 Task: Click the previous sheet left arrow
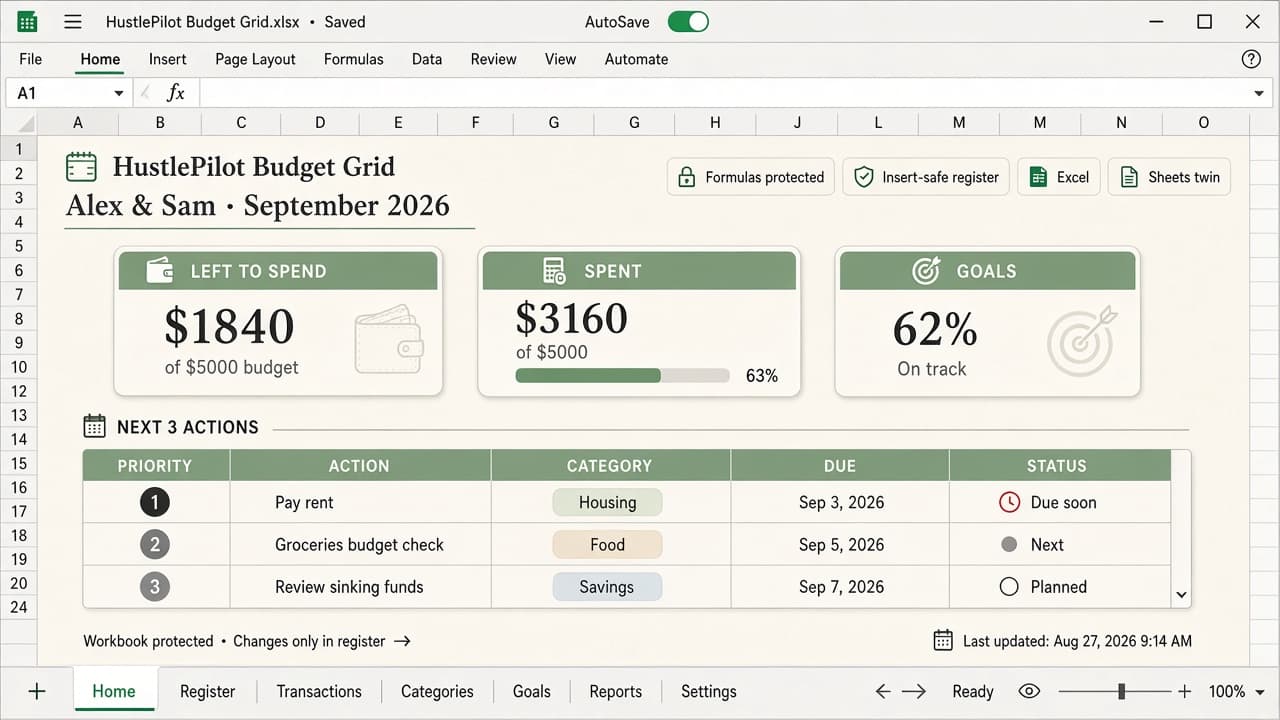click(883, 691)
